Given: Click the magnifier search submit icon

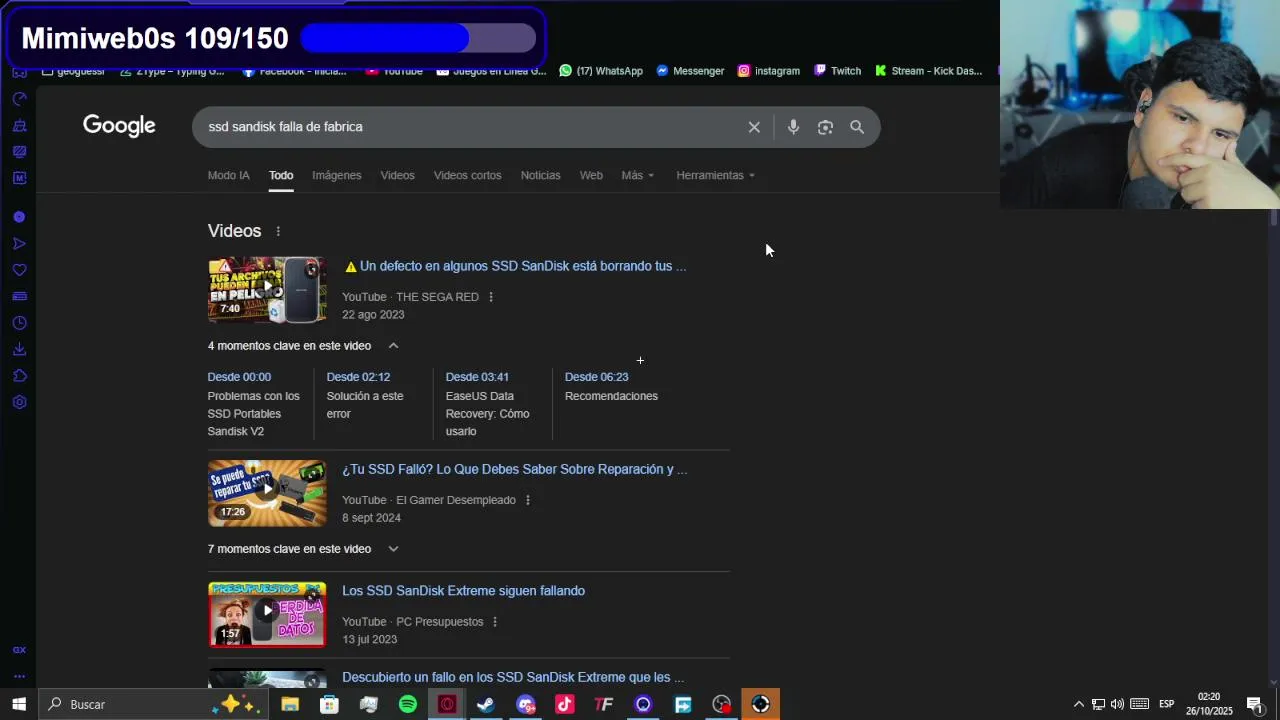Looking at the screenshot, I should point(857,127).
